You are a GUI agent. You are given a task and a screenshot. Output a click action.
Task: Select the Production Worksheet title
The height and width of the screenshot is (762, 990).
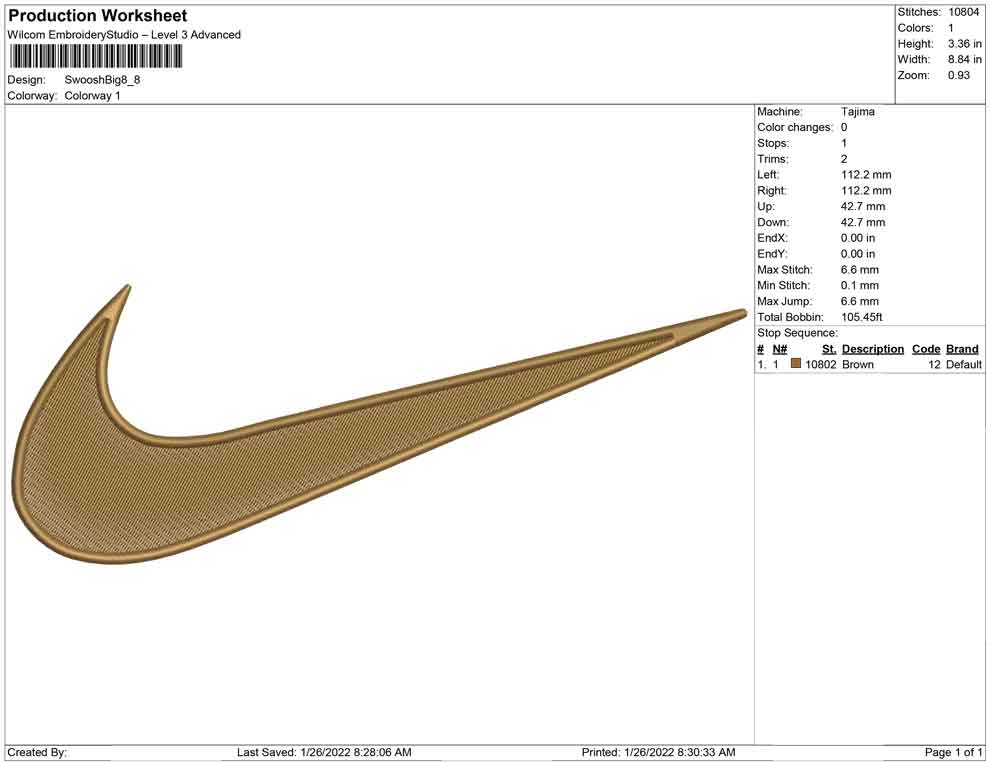97,16
